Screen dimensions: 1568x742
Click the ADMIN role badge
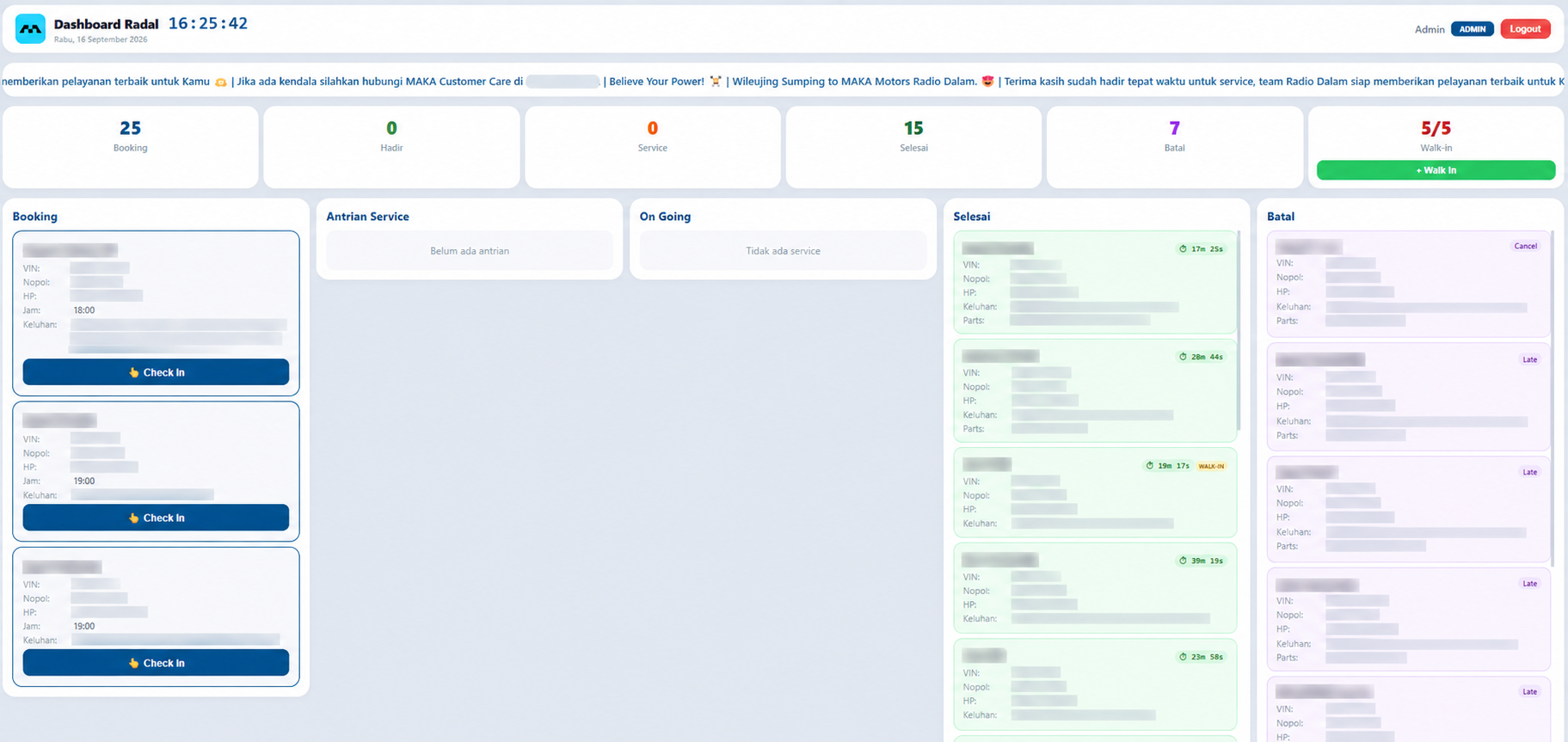(1472, 29)
